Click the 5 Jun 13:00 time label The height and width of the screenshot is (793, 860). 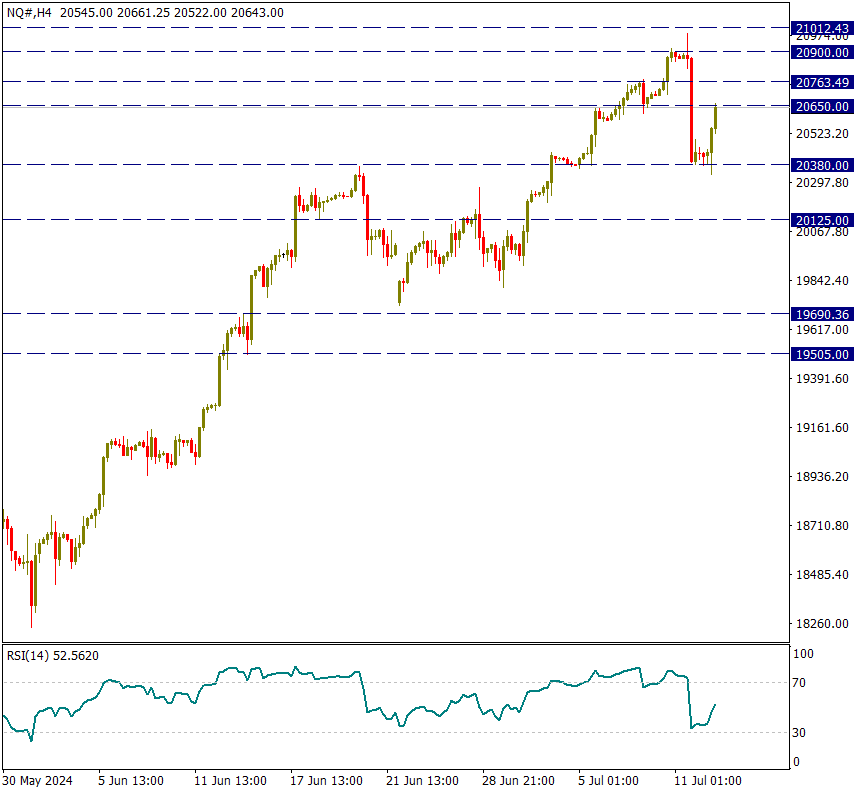point(131,780)
